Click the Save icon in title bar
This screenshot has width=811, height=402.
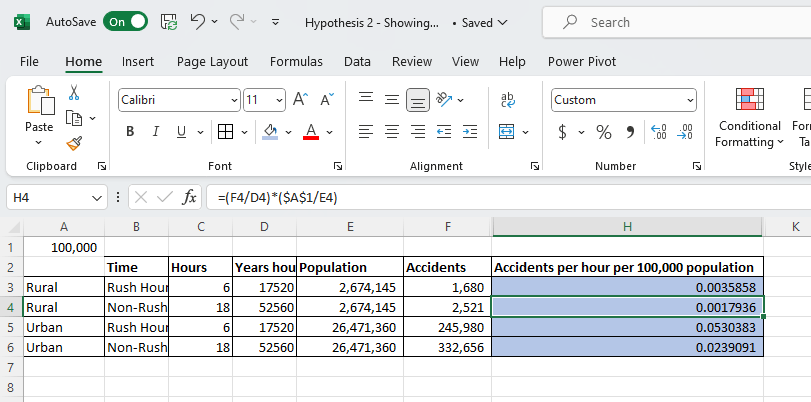[x=169, y=21]
